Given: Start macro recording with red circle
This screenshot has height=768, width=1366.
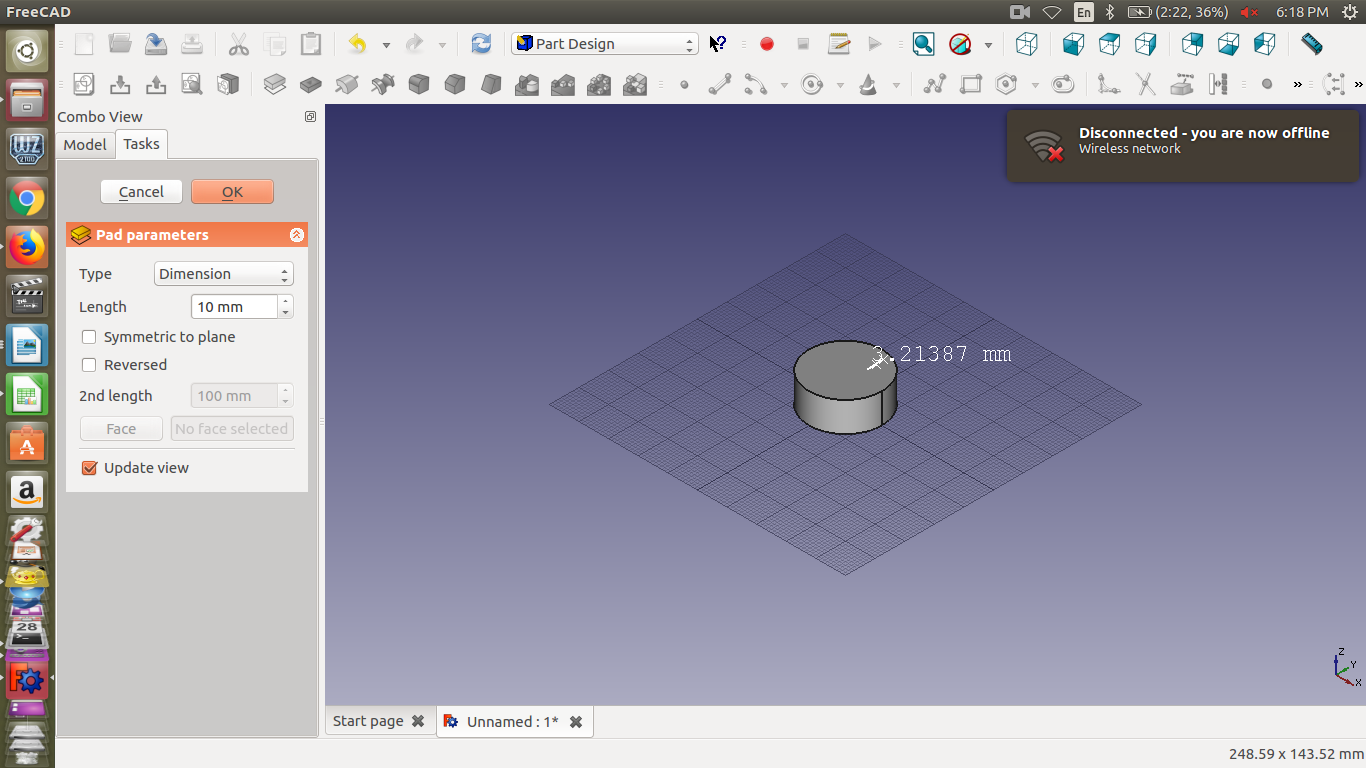Looking at the screenshot, I should [x=767, y=44].
